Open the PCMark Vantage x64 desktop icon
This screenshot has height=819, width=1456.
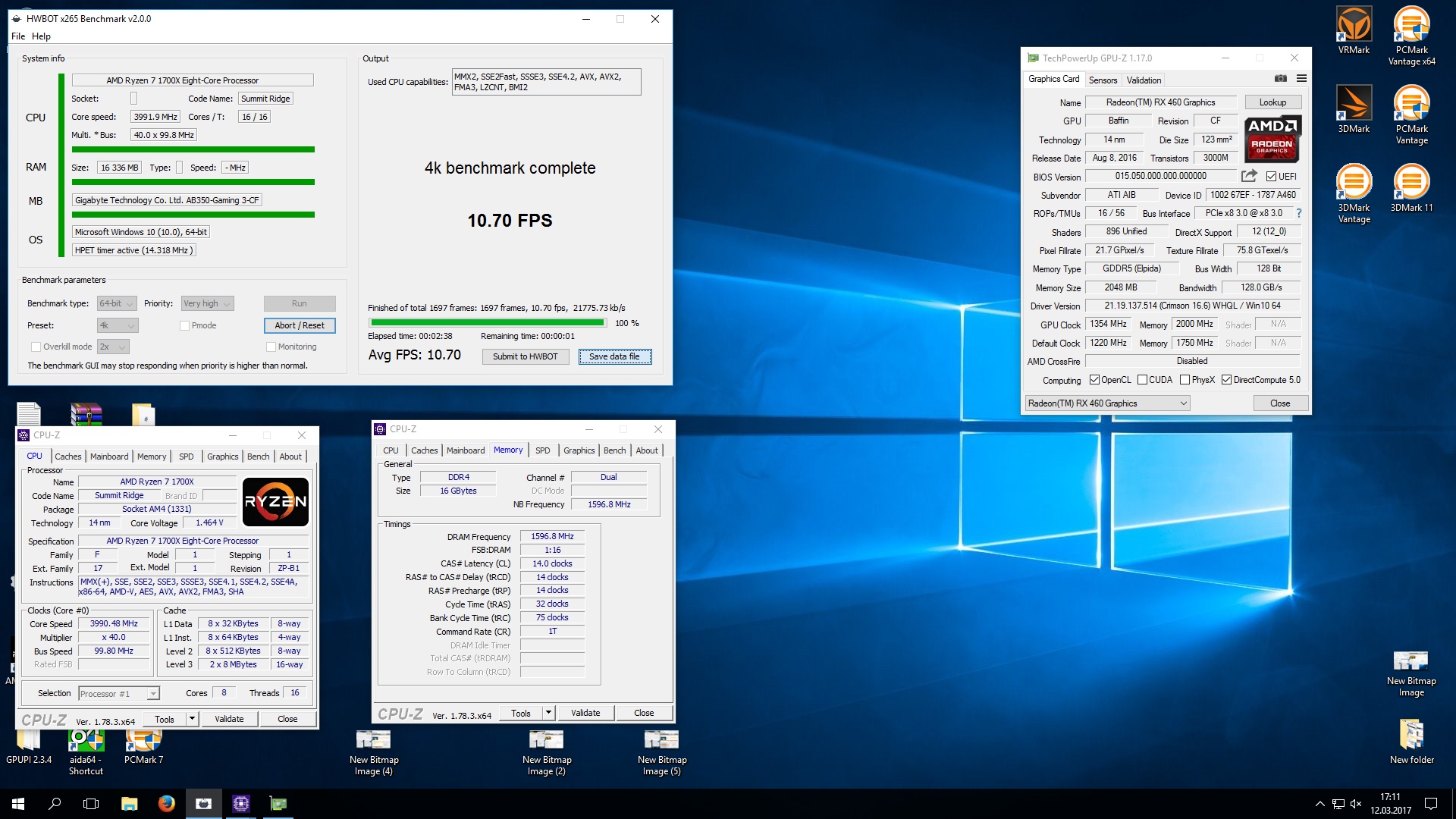pyautogui.click(x=1411, y=36)
